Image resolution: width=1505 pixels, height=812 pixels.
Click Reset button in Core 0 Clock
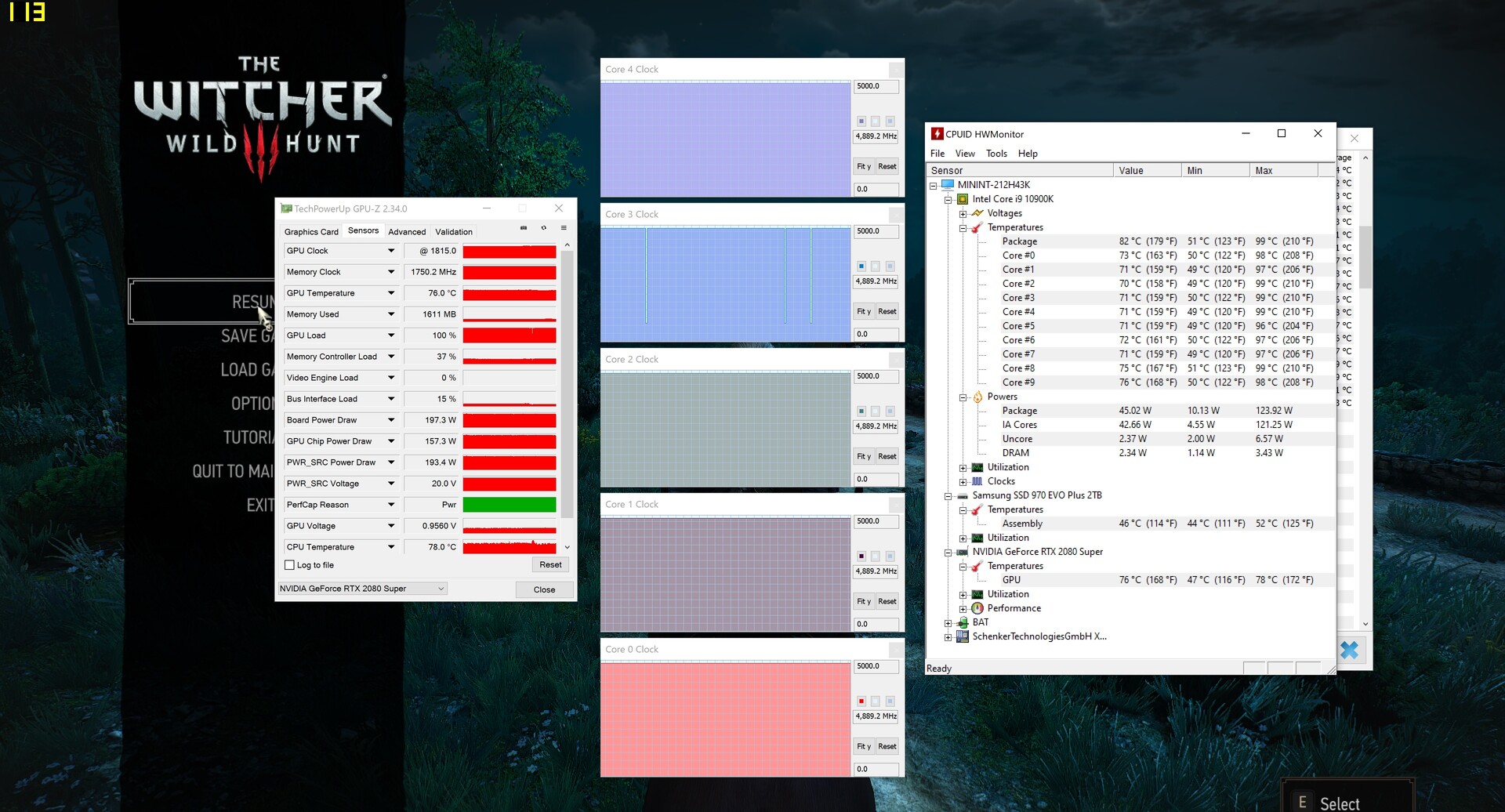click(x=887, y=746)
